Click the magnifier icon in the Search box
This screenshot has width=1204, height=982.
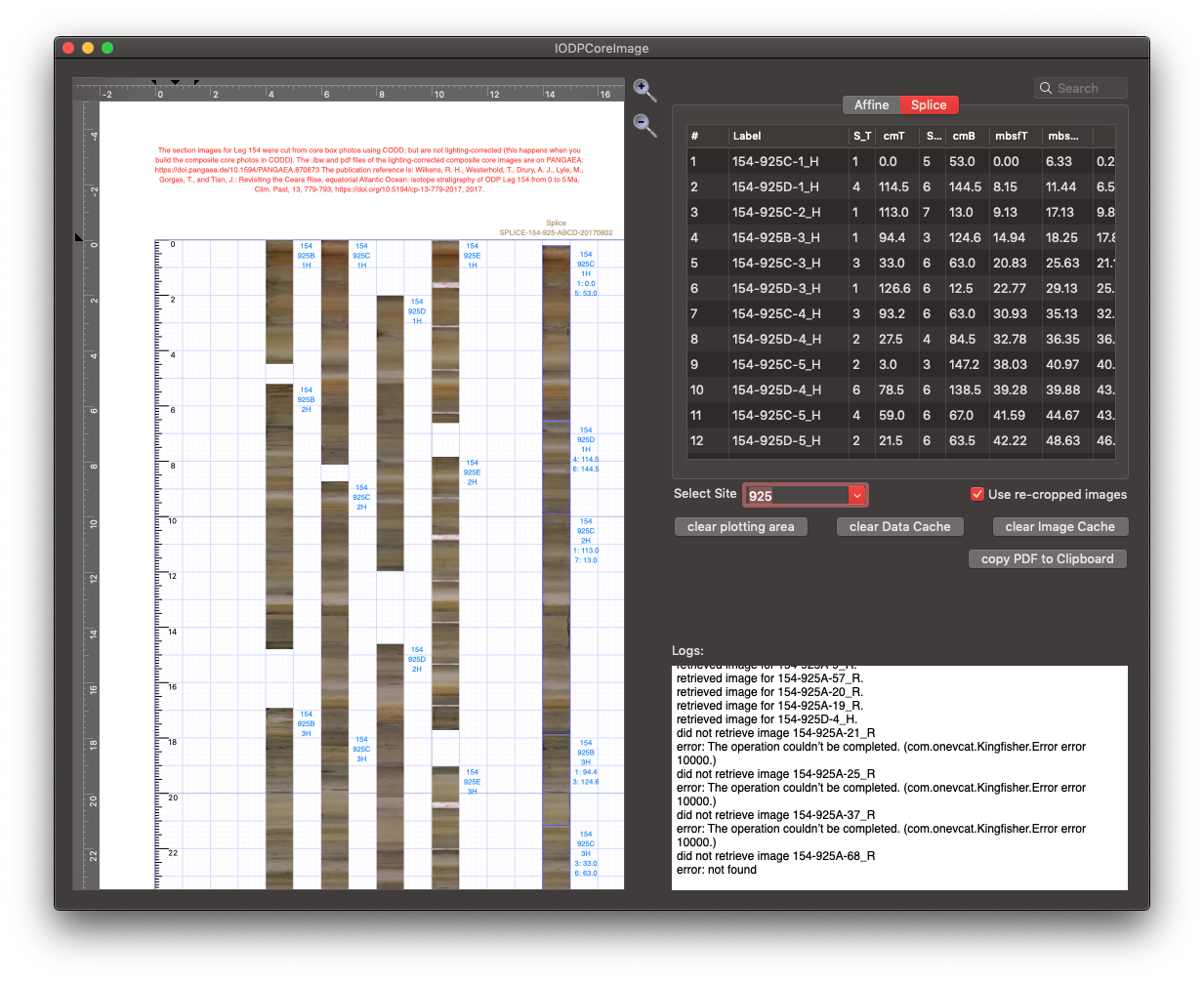tap(1046, 88)
